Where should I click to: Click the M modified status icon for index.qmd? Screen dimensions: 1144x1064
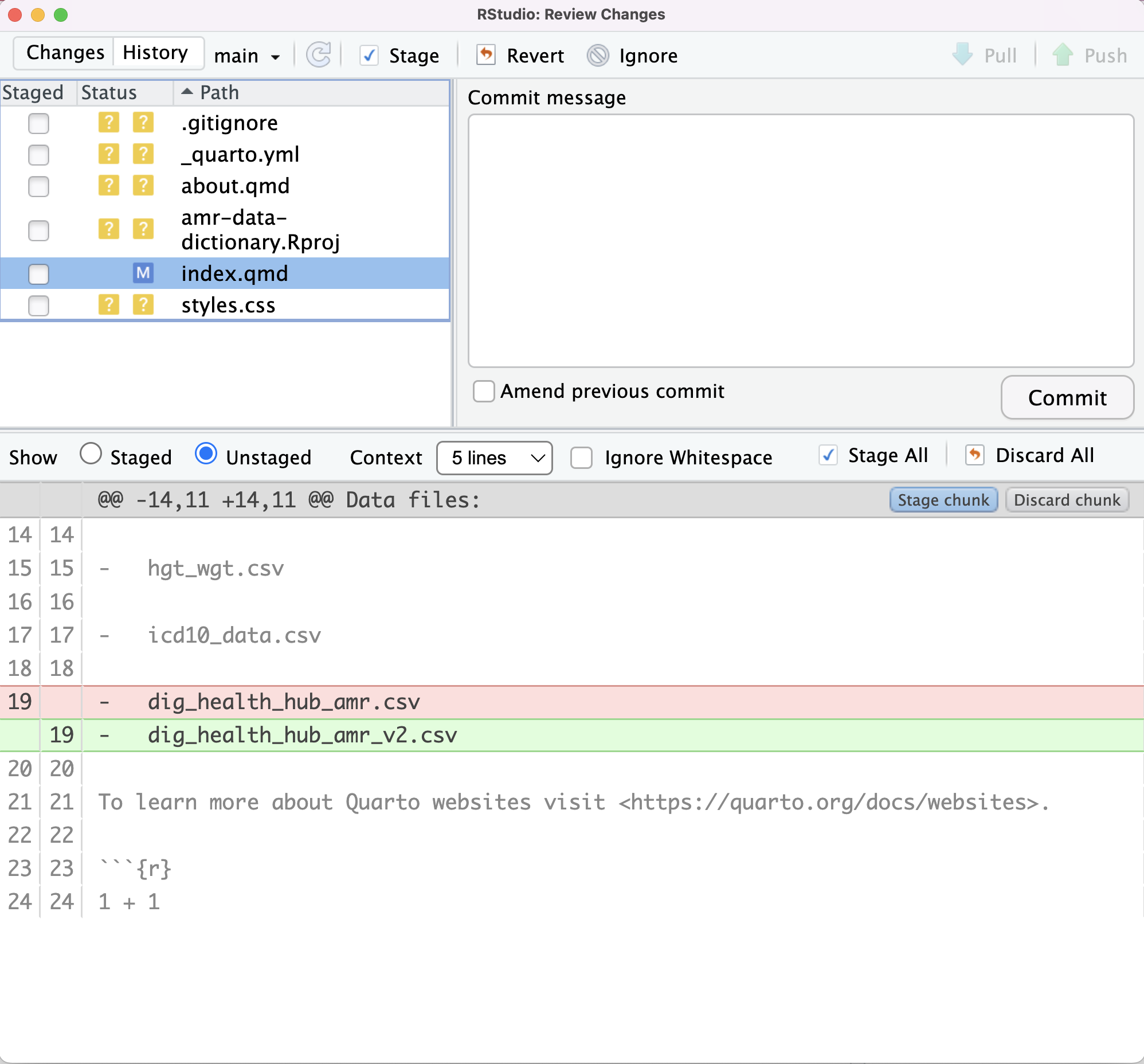(143, 273)
